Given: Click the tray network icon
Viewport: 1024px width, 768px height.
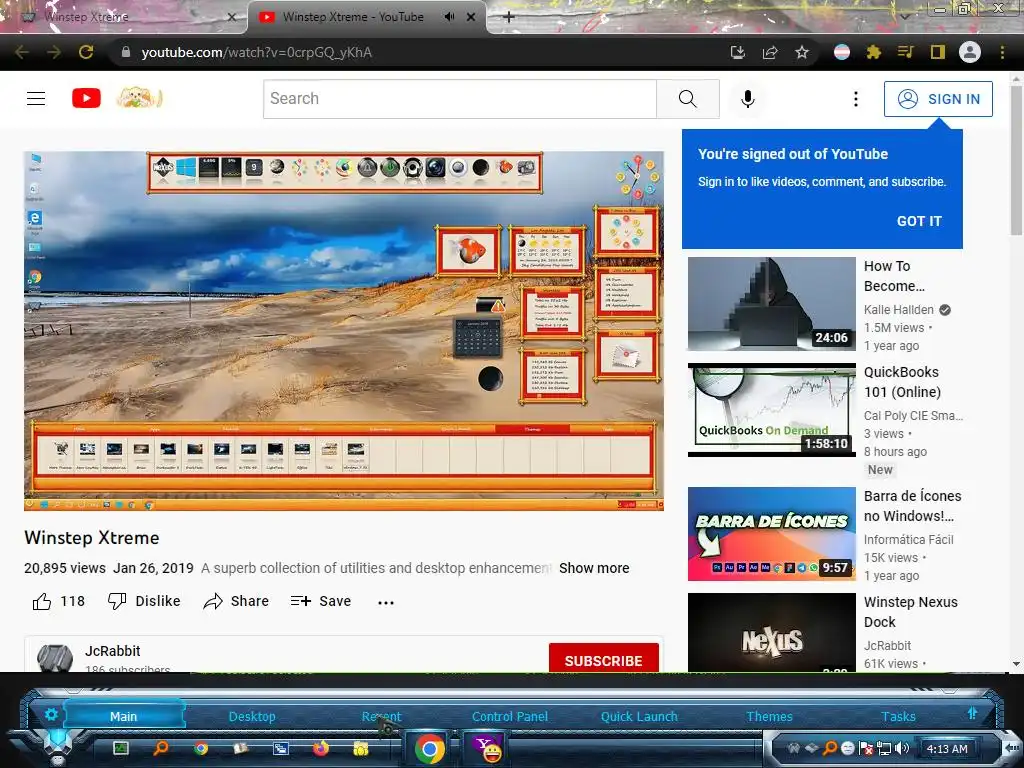Looking at the screenshot, I should (x=884, y=748).
